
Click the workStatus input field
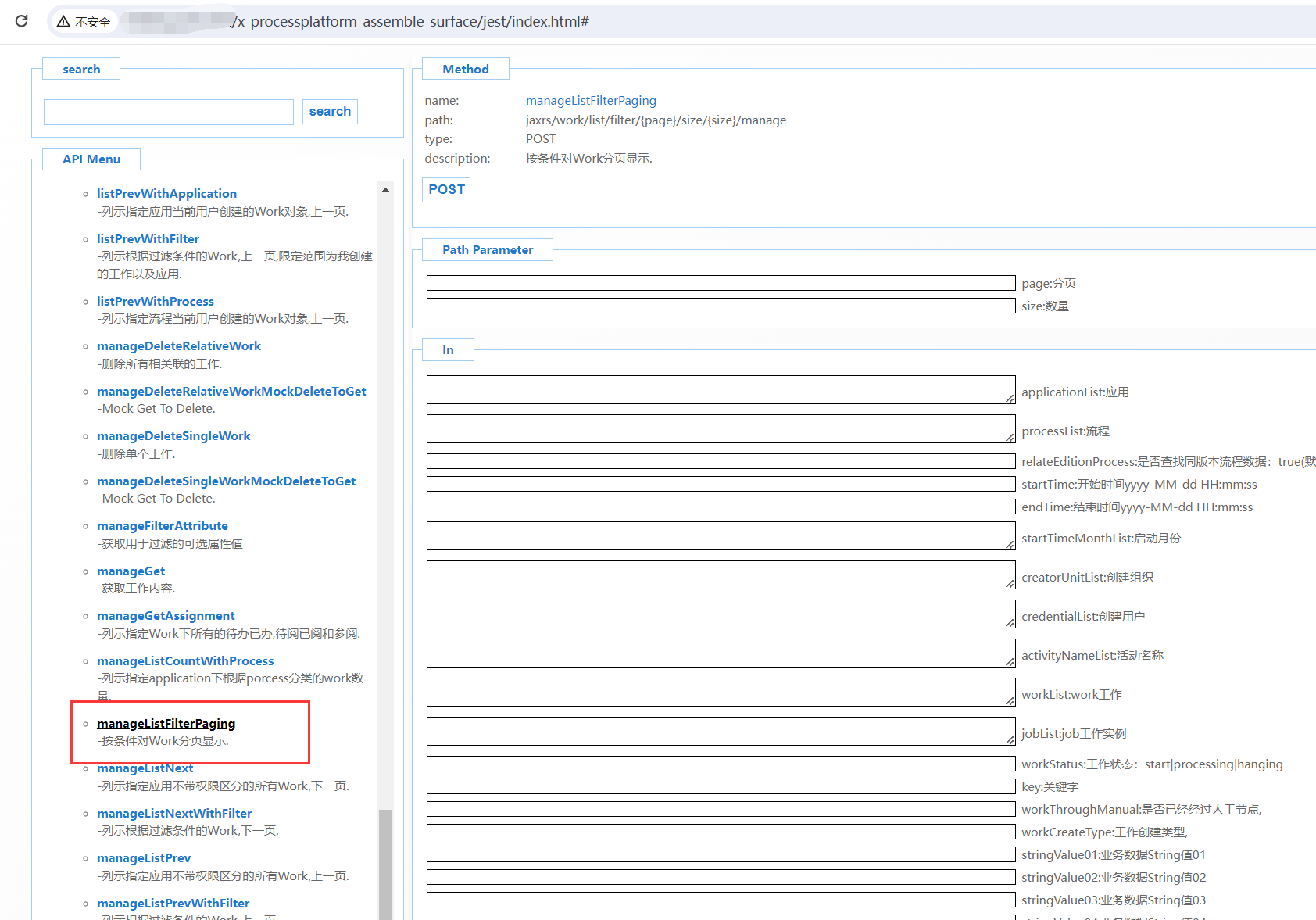pos(721,764)
